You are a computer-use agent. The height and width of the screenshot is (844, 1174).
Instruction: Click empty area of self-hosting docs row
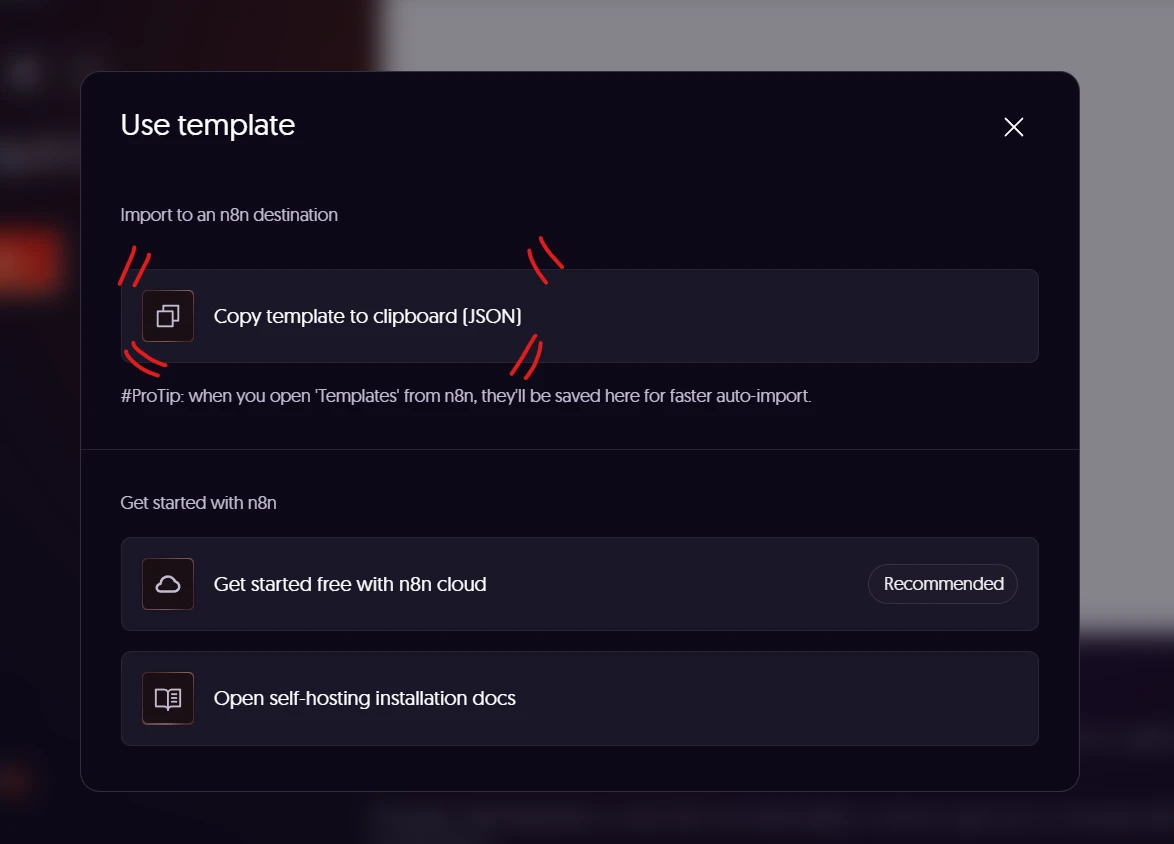coord(779,698)
